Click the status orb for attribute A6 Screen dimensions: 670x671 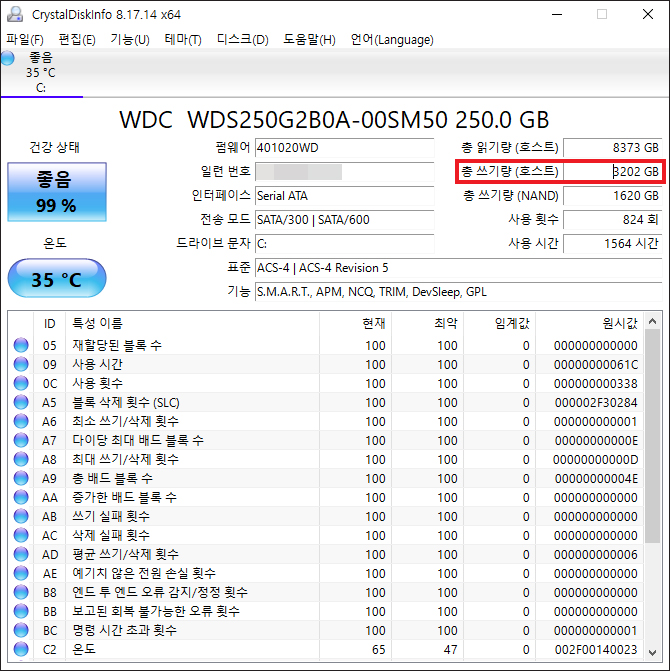click(x=21, y=421)
